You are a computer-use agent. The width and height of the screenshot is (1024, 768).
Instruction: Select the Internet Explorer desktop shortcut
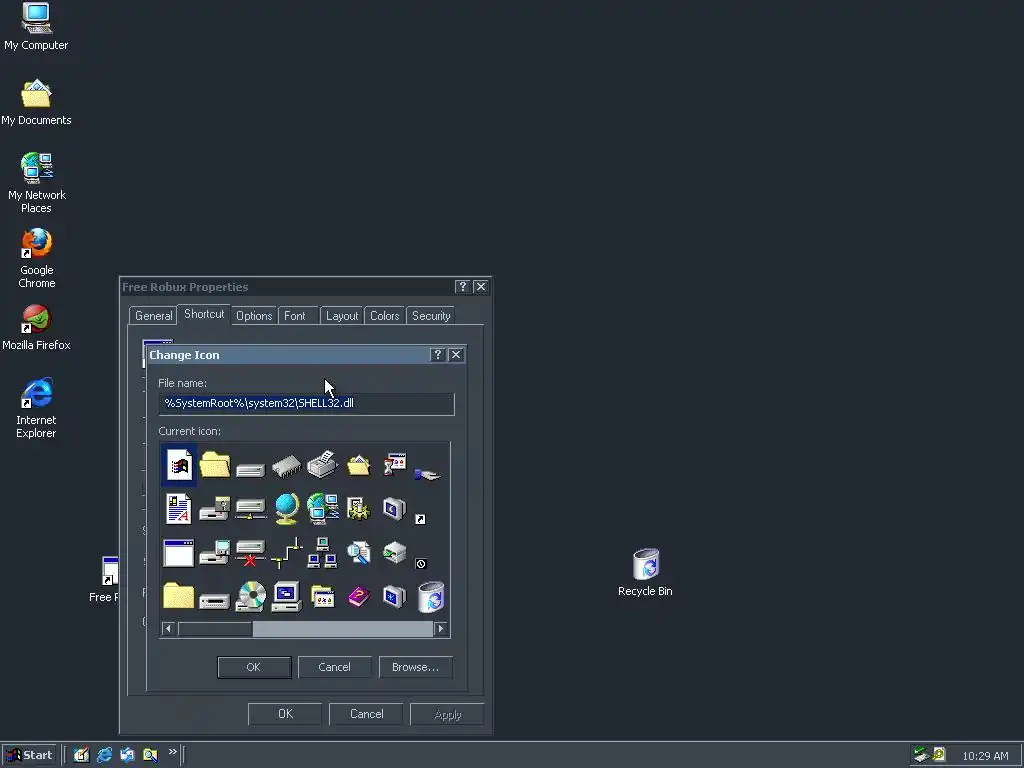[37, 408]
